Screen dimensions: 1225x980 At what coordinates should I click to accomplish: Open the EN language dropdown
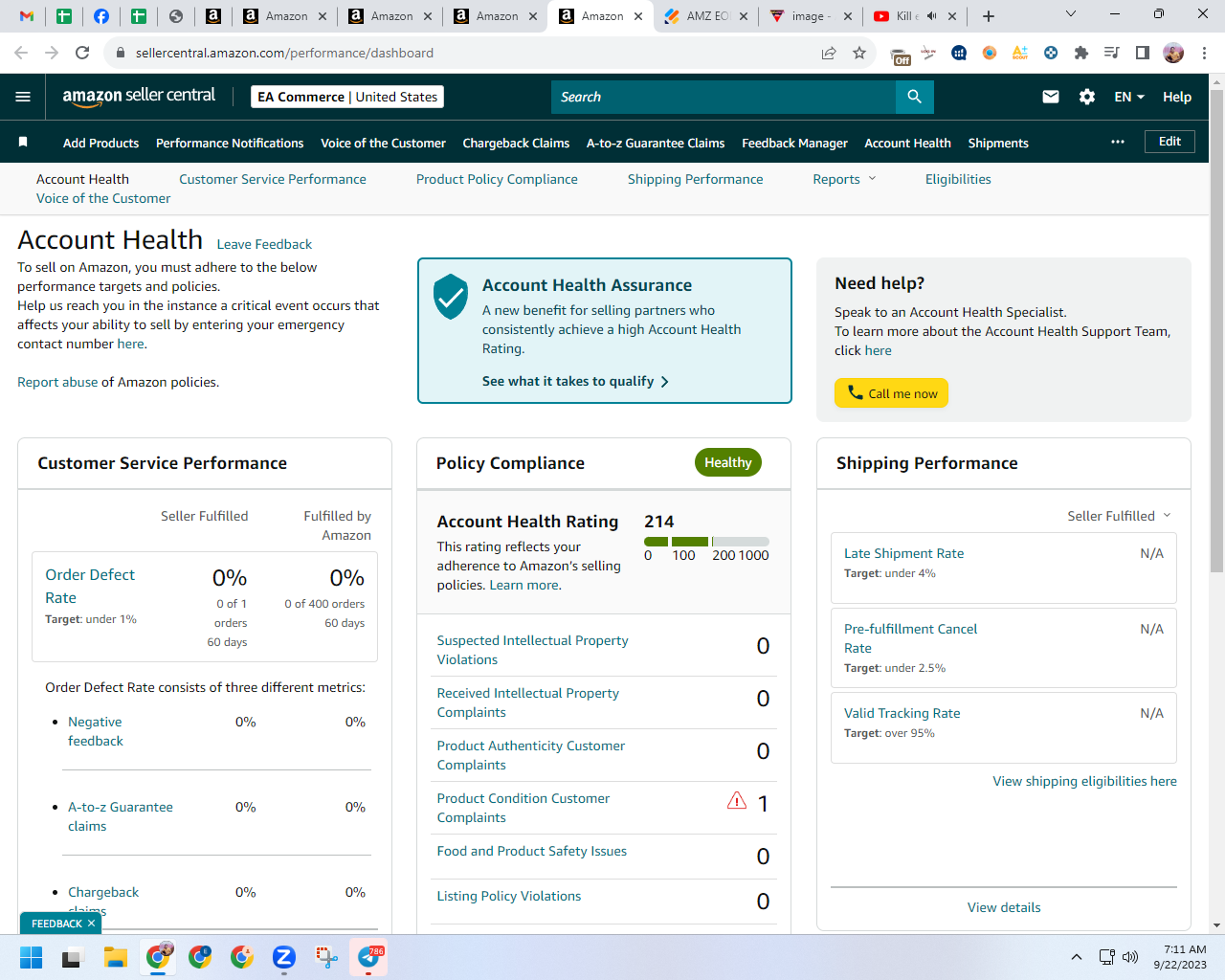(x=1129, y=97)
